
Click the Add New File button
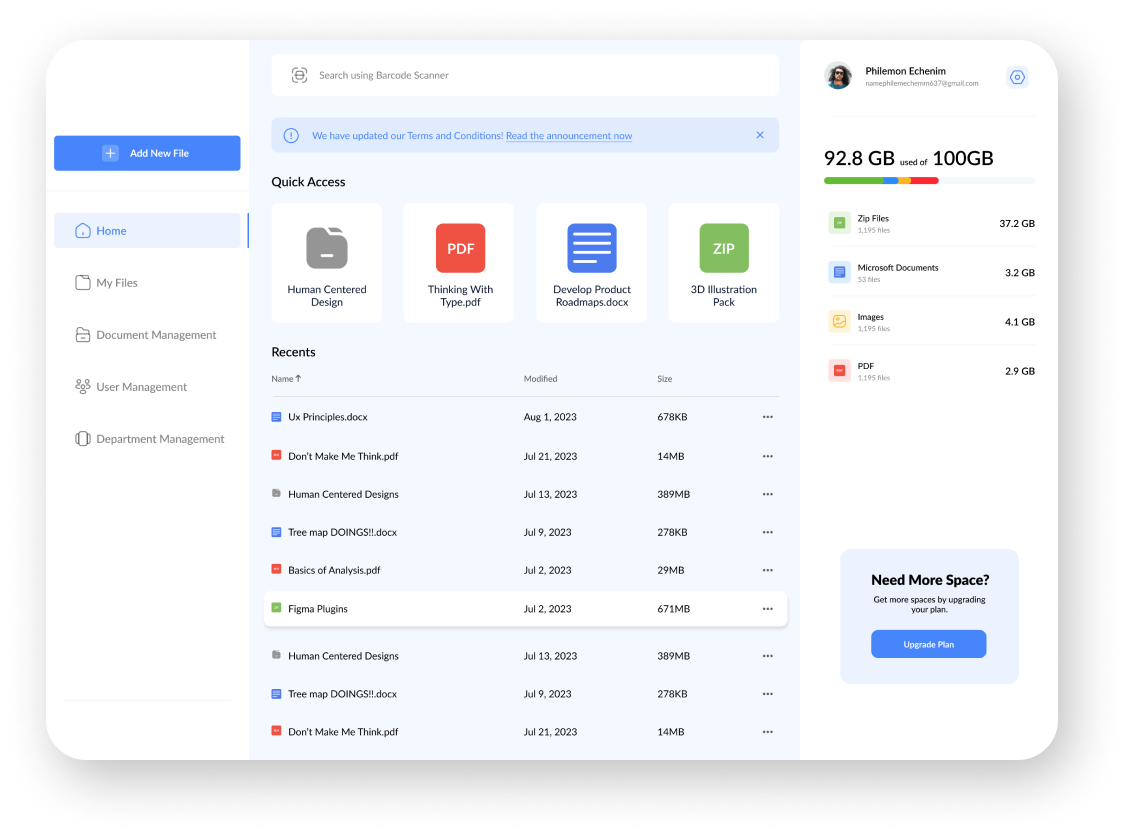(x=147, y=153)
